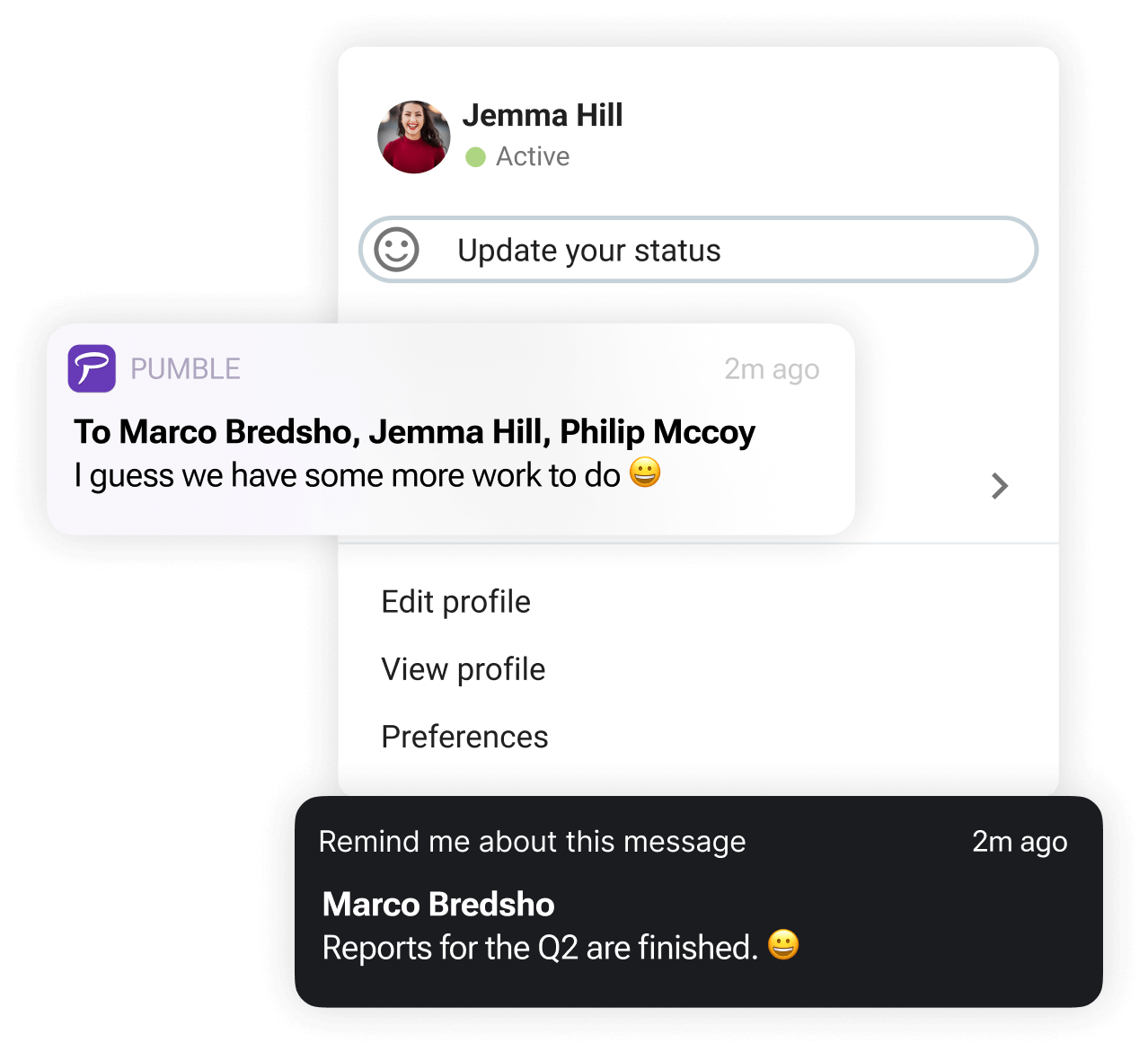Click the Pumble app logo icon
This screenshot has width=1148, height=1052.
point(92,368)
